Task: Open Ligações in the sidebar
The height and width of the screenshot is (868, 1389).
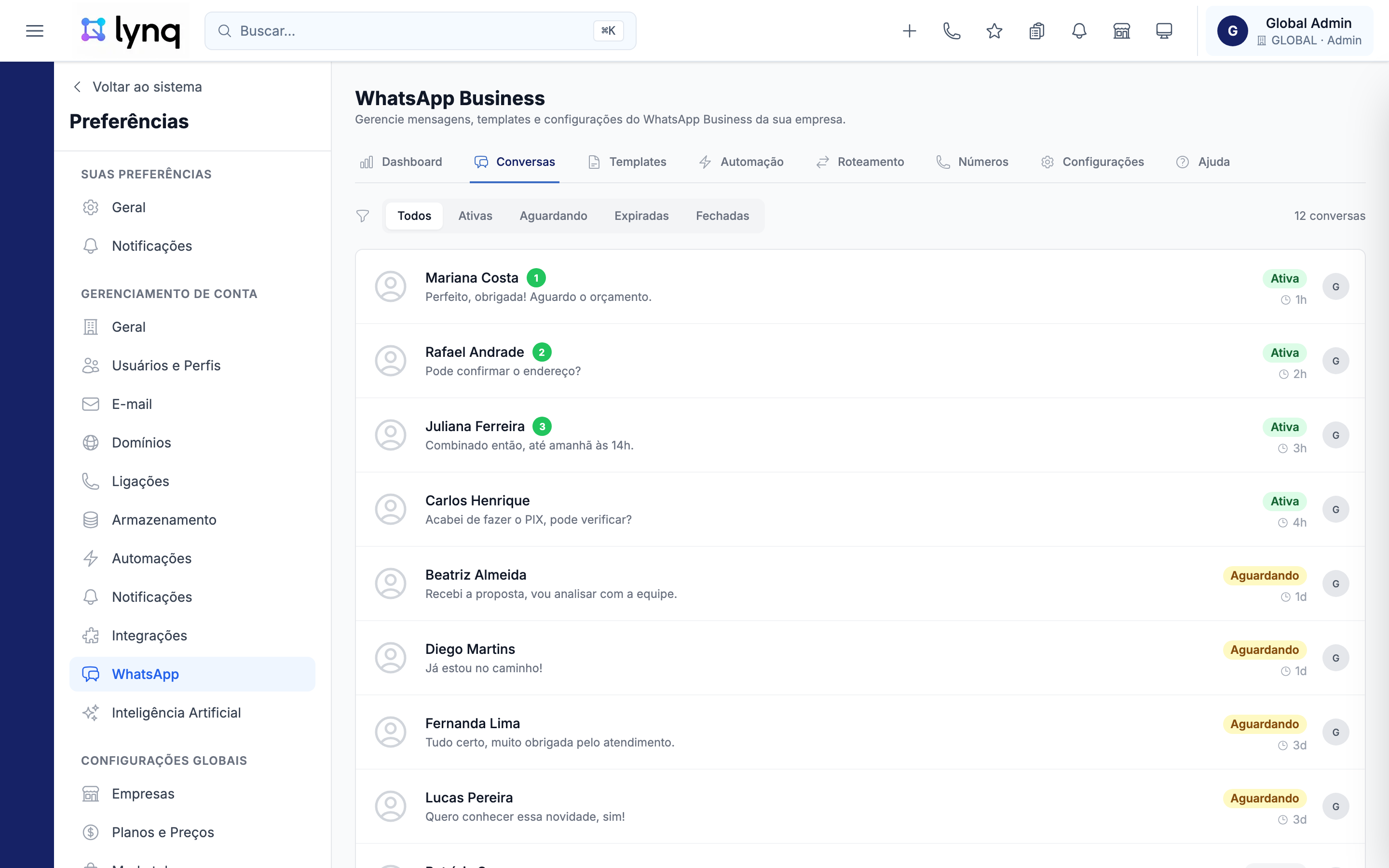Action: click(192, 481)
